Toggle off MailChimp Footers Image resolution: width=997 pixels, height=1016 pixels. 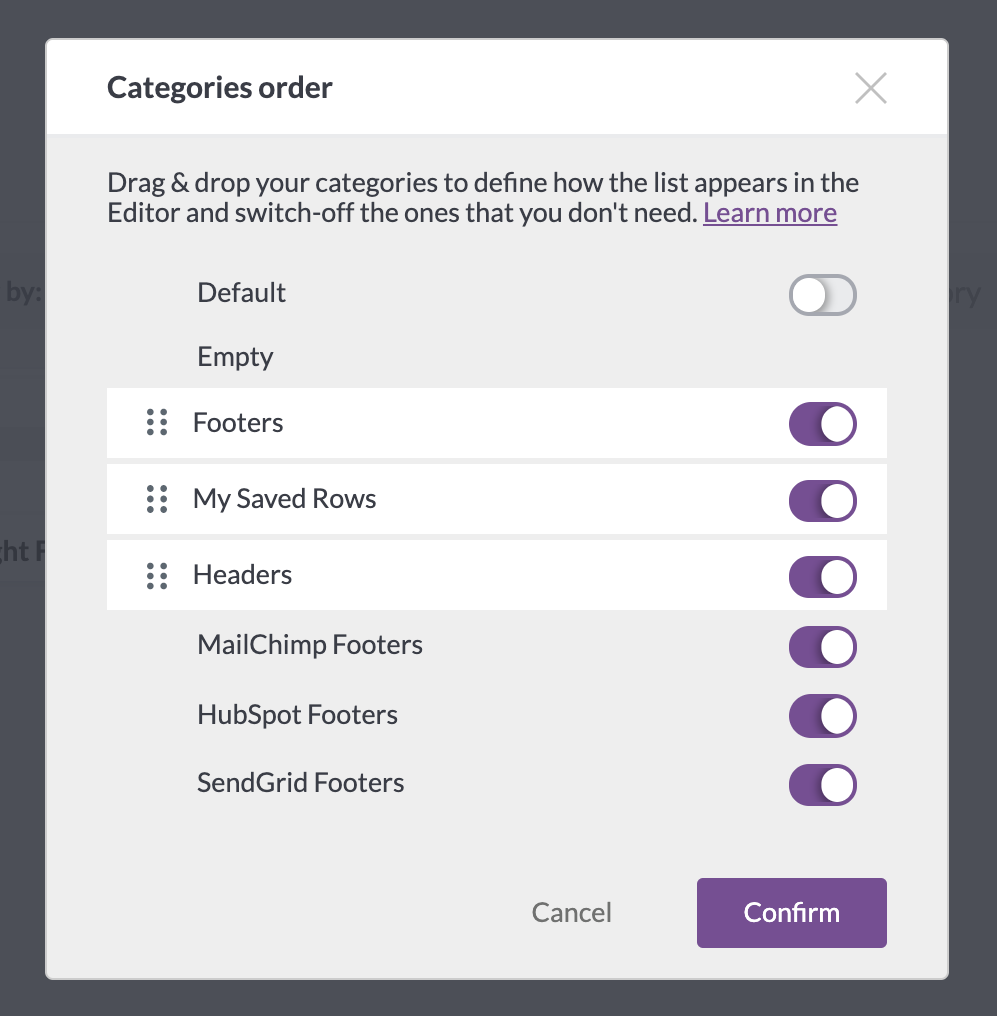[x=822, y=647]
